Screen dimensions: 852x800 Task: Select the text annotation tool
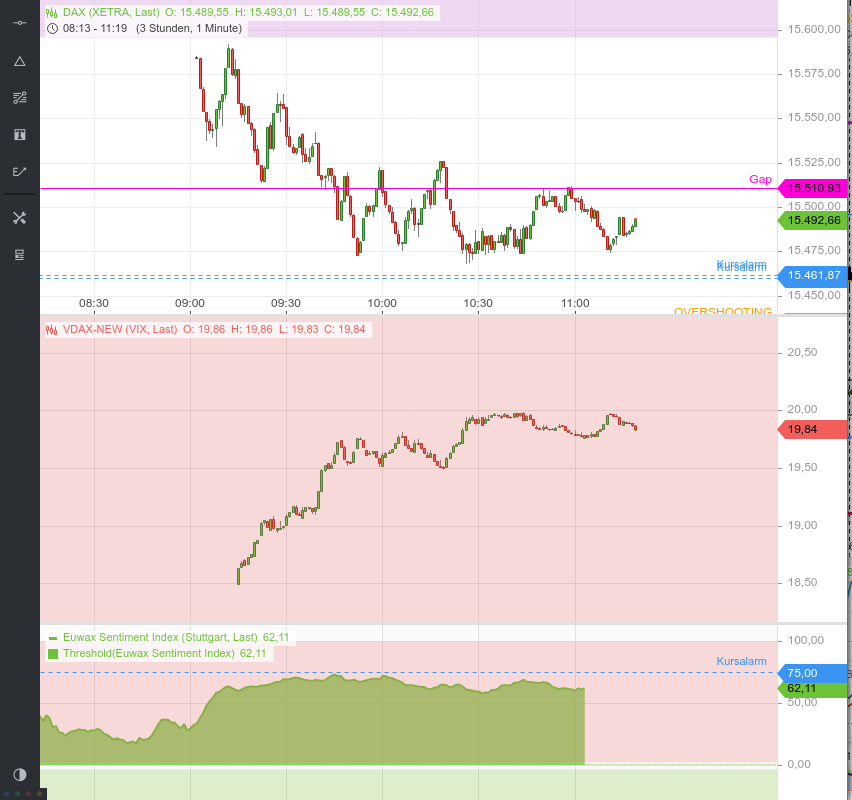(19, 134)
